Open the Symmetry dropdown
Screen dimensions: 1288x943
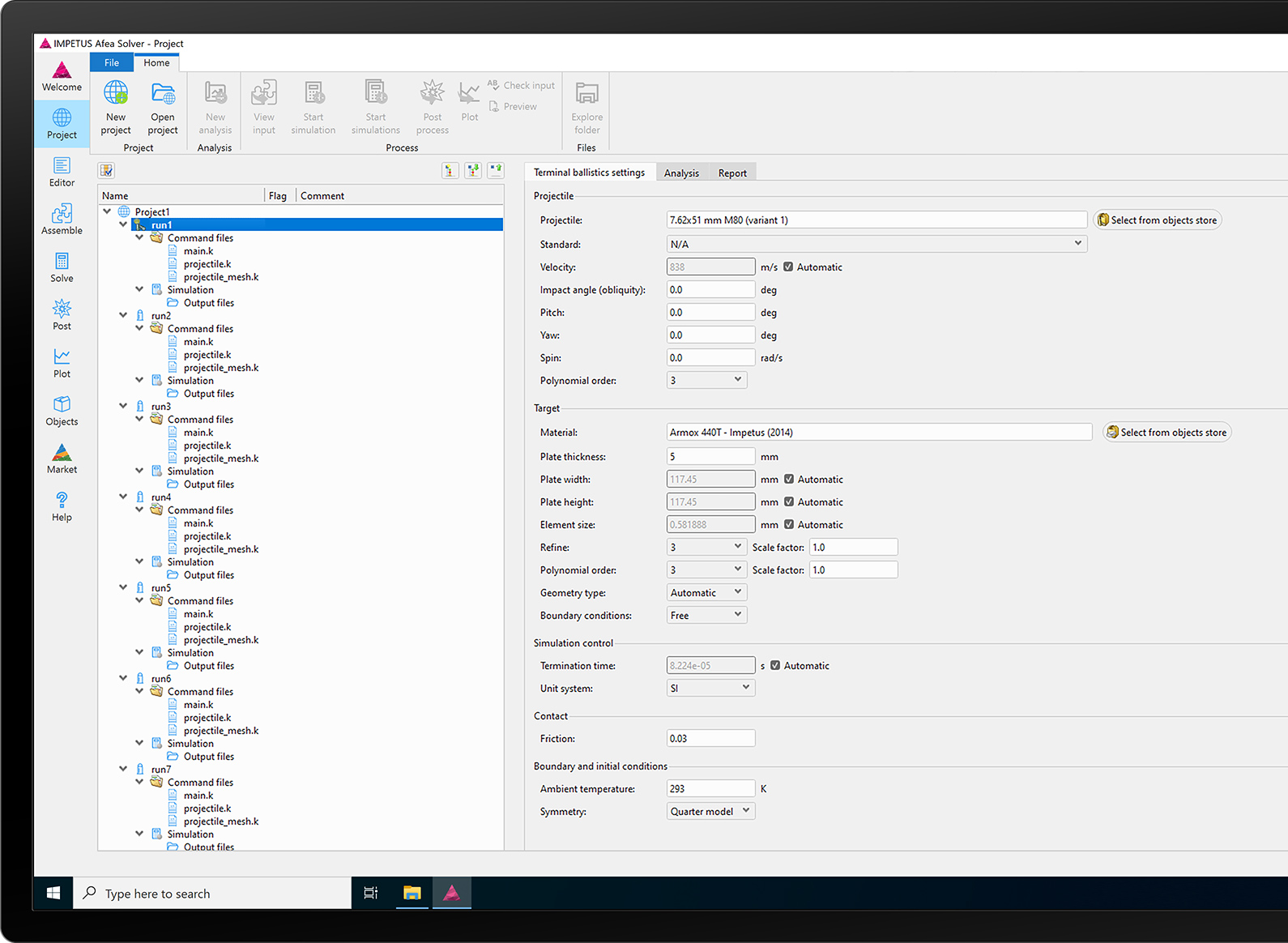[710, 811]
